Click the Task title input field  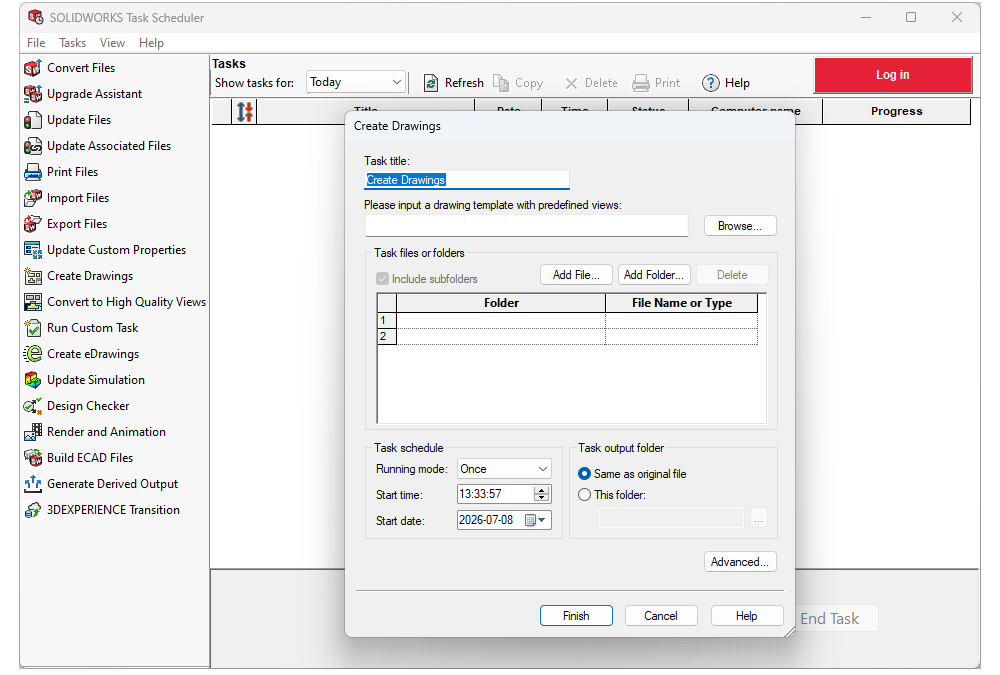(467, 180)
